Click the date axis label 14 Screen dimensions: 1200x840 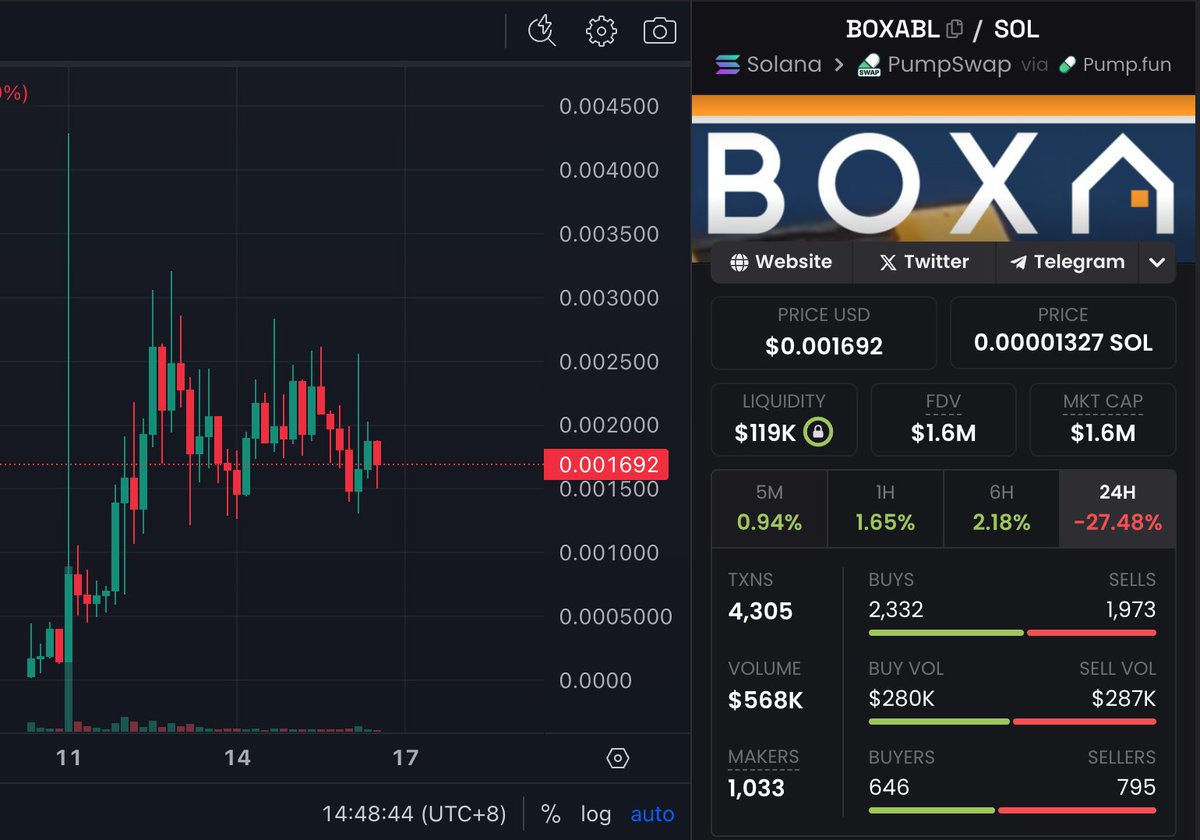(237, 758)
